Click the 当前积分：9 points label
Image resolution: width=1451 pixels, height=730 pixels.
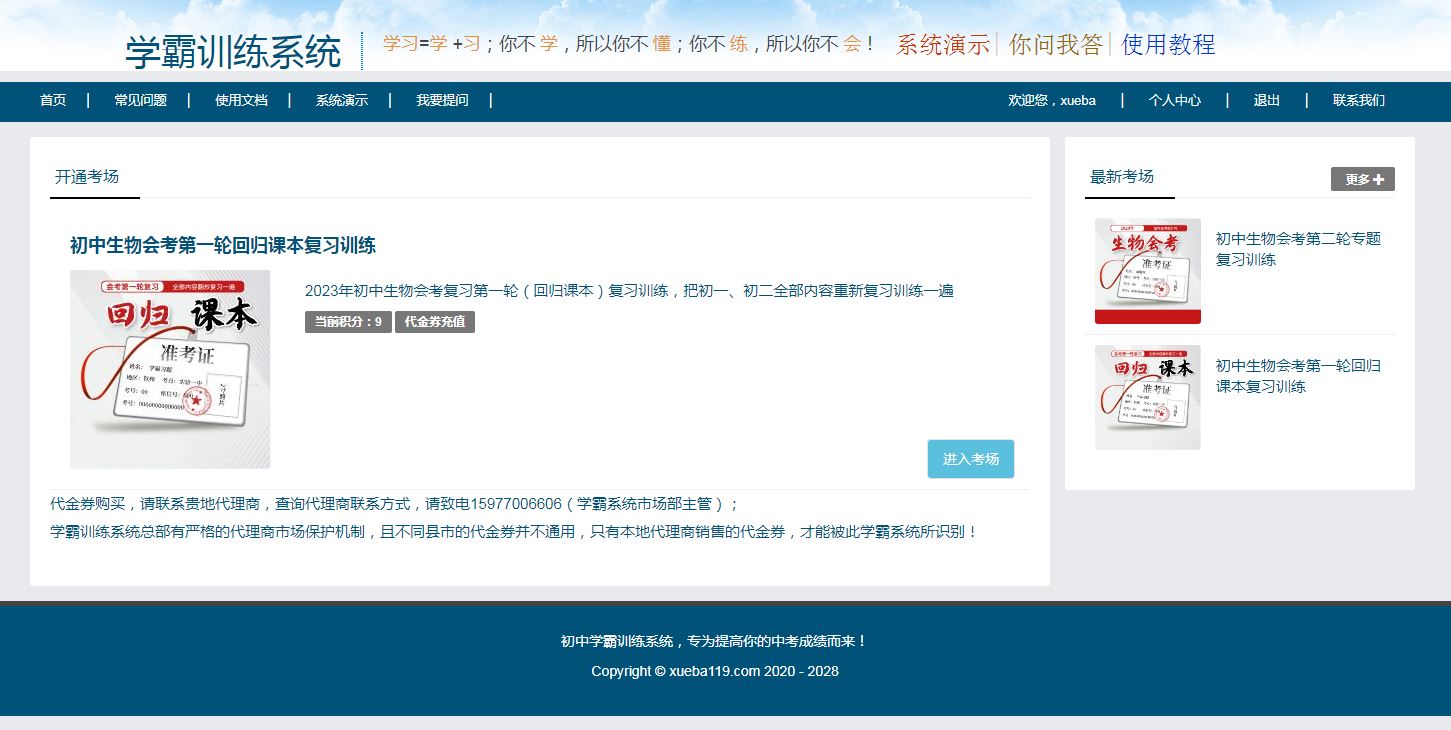[x=347, y=322]
